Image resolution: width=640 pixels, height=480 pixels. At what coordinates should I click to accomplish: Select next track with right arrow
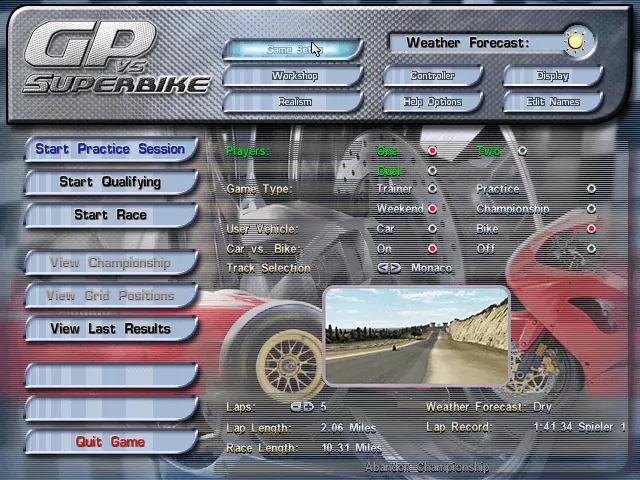click(395, 268)
